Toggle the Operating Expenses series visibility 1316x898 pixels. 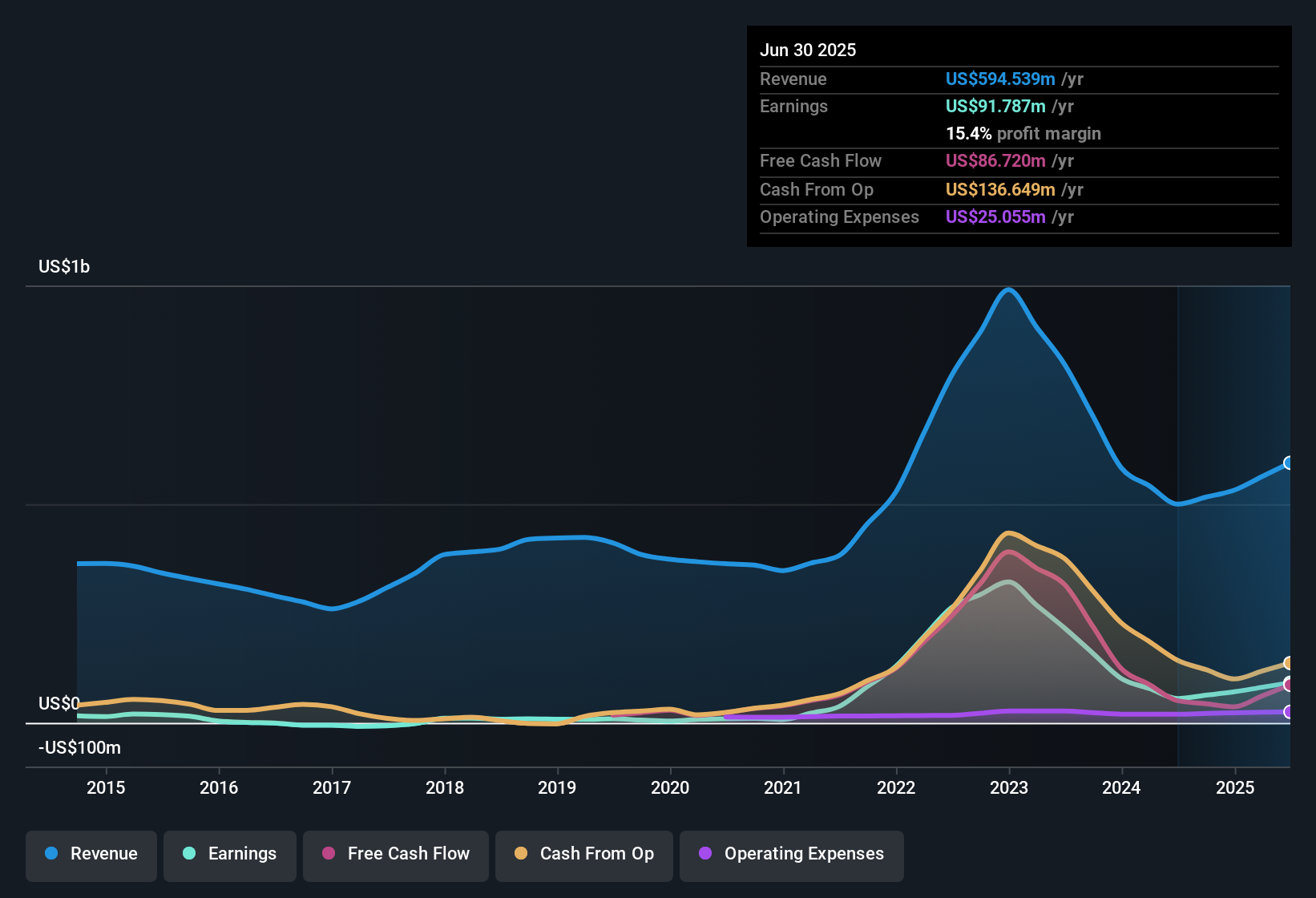tap(791, 854)
